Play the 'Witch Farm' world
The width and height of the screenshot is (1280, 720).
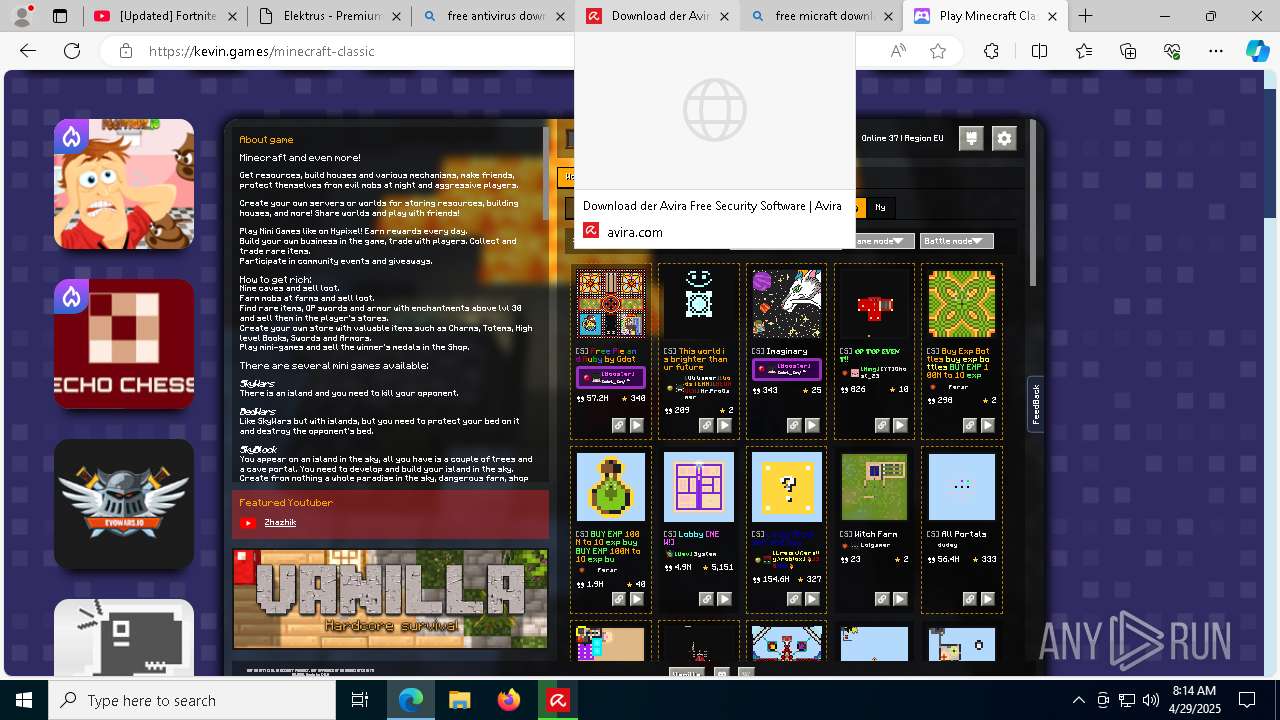pos(900,599)
